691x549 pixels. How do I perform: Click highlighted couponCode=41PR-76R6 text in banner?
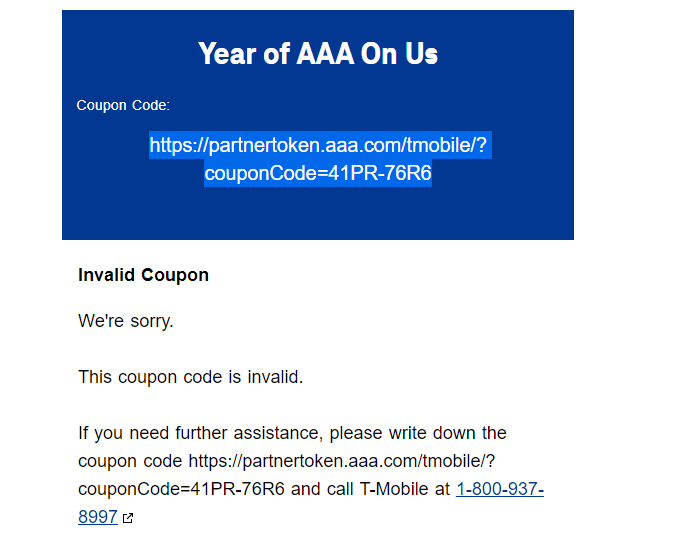coord(318,173)
